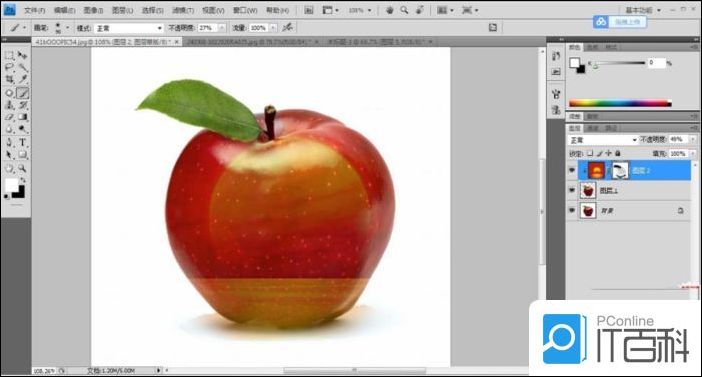Open the 图像(I) menu

coord(93,10)
